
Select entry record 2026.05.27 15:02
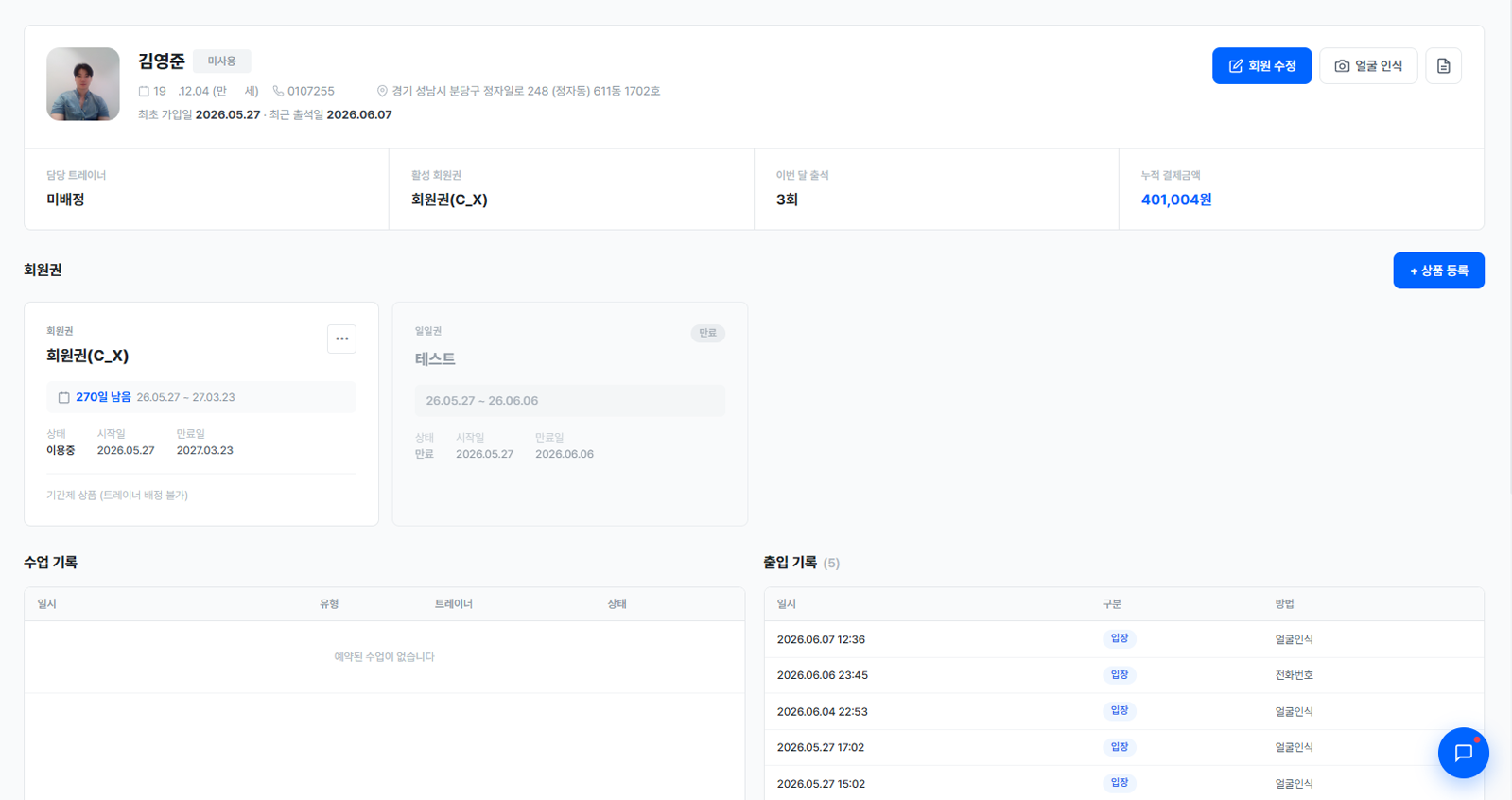(x=1123, y=783)
